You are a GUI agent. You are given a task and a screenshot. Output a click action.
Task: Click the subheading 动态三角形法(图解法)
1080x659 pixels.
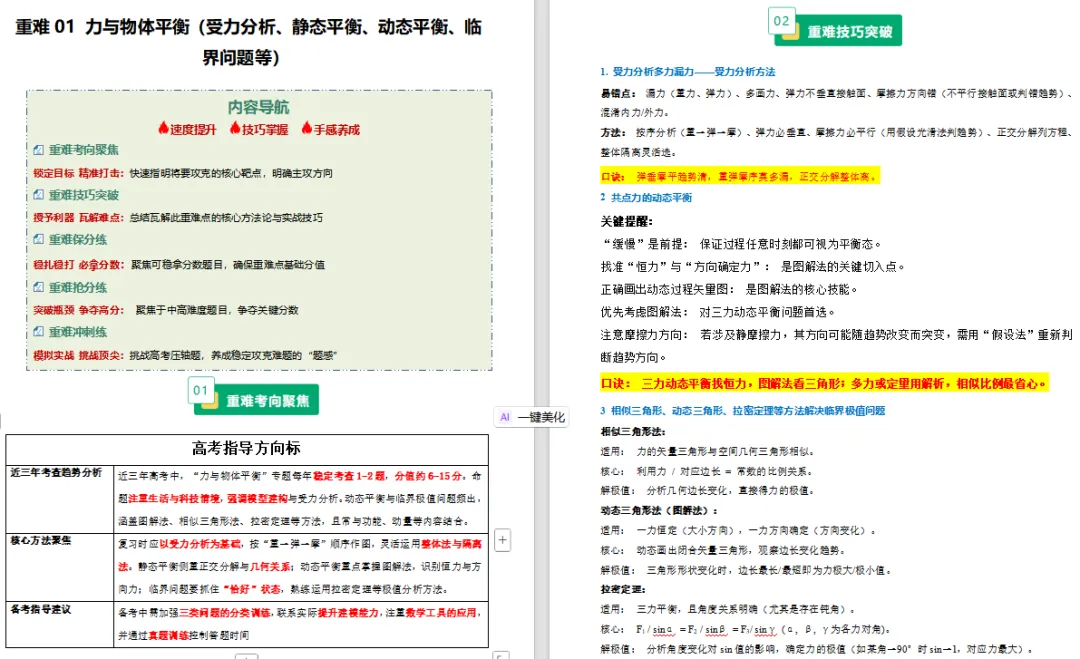pyautogui.click(x=659, y=511)
